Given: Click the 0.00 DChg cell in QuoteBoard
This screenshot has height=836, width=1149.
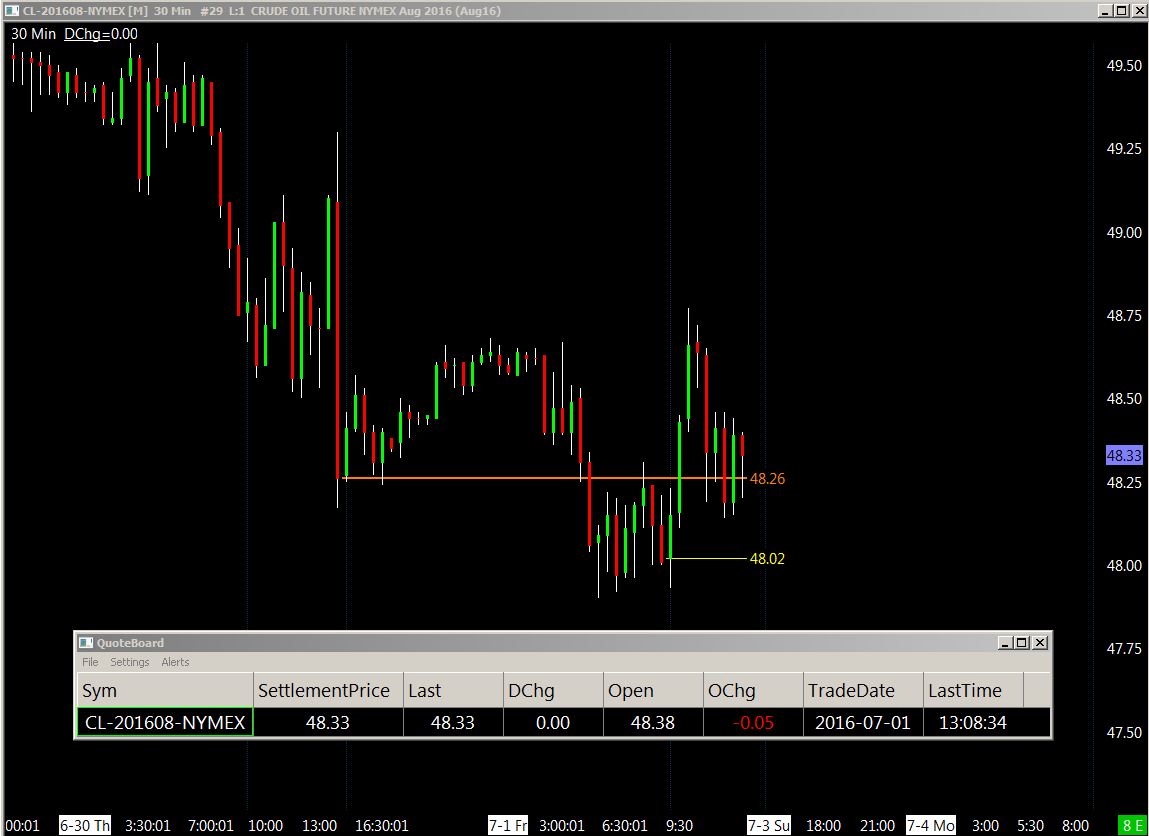Looking at the screenshot, I should click(x=553, y=722).
